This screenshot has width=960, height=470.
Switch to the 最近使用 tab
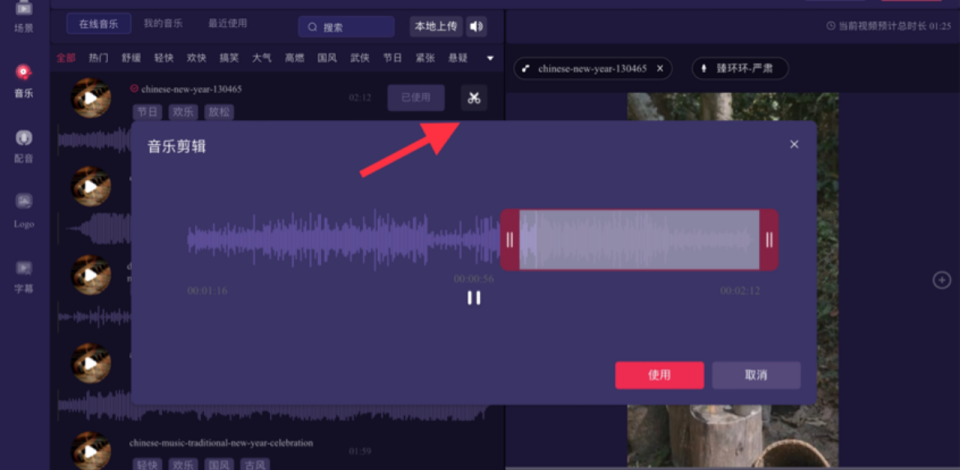click(227, 23)
